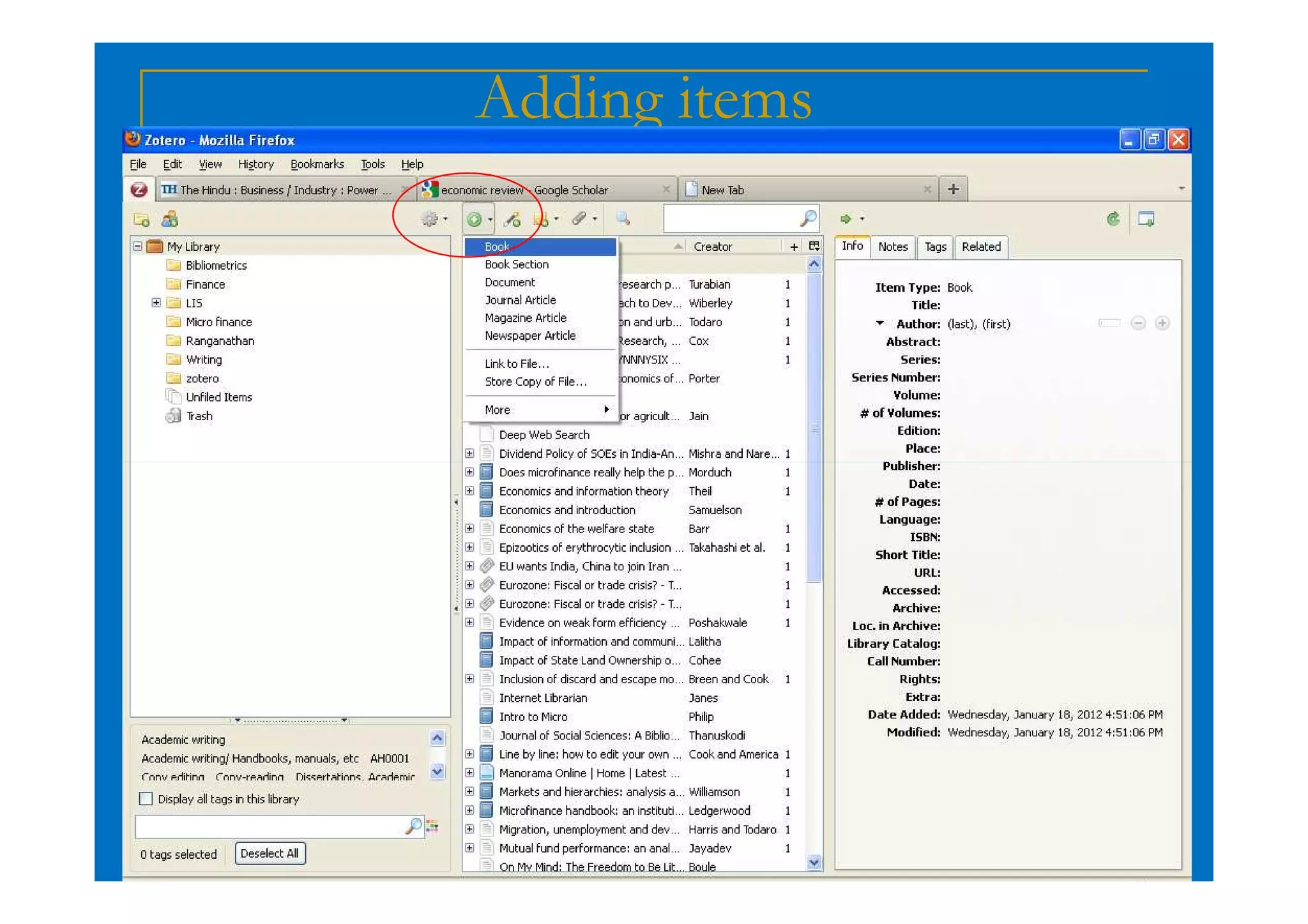This screenshot has height=924, width=1308.
Task: Click the add author plus button
Action: coord(1162,323)
